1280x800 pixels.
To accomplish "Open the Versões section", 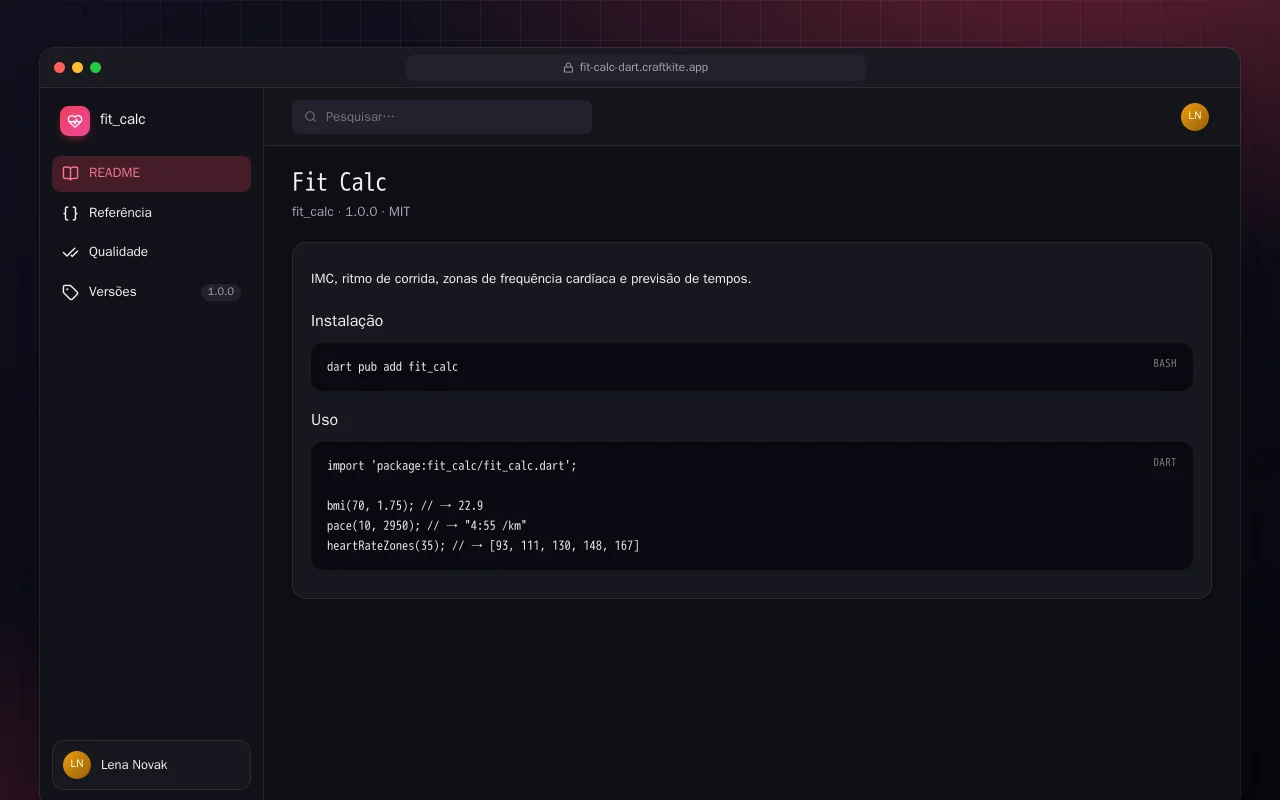I will tap(151, 292).
